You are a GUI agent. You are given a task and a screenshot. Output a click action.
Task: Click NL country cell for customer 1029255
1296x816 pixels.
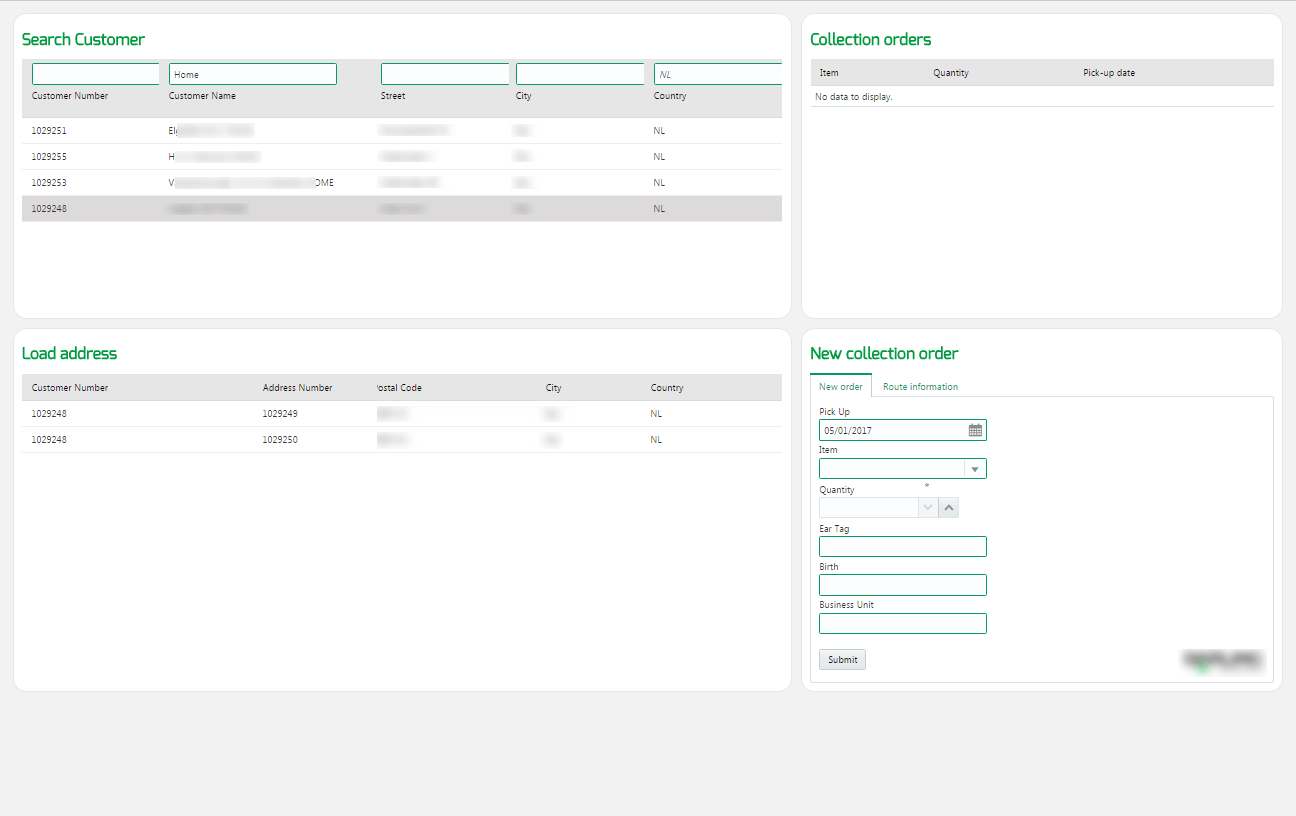coord(659,157)
